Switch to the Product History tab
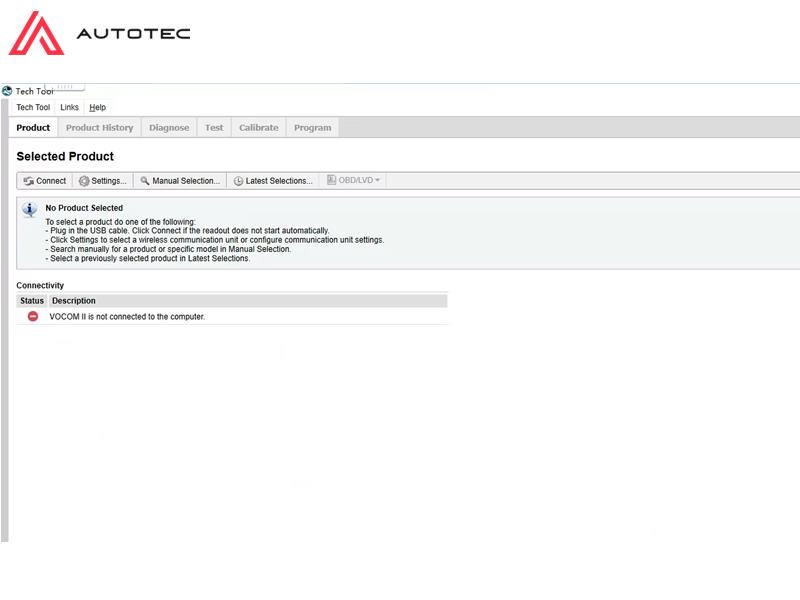The height and width of the screenshot is (600, 800). click(x=99, y=128)
